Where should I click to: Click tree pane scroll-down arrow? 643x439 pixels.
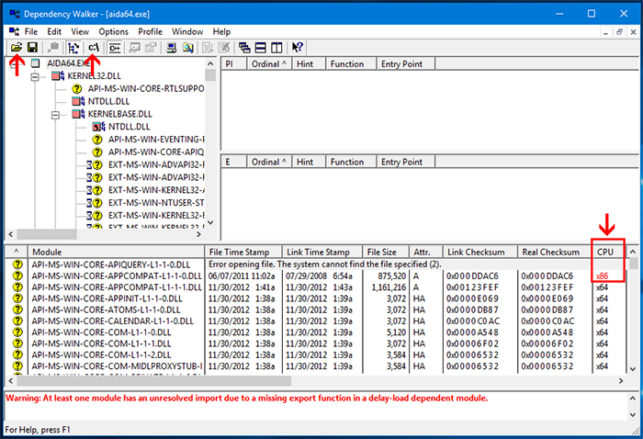210,223
